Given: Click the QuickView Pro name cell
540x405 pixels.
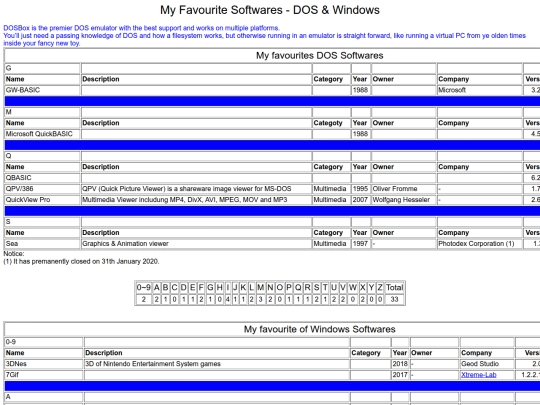Looking at the screenshot, I should [42, 200].
